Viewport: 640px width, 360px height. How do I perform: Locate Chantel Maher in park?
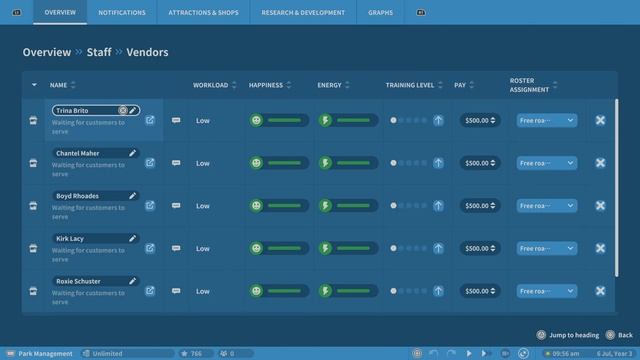pyautogui.click(x=150, y=163)
